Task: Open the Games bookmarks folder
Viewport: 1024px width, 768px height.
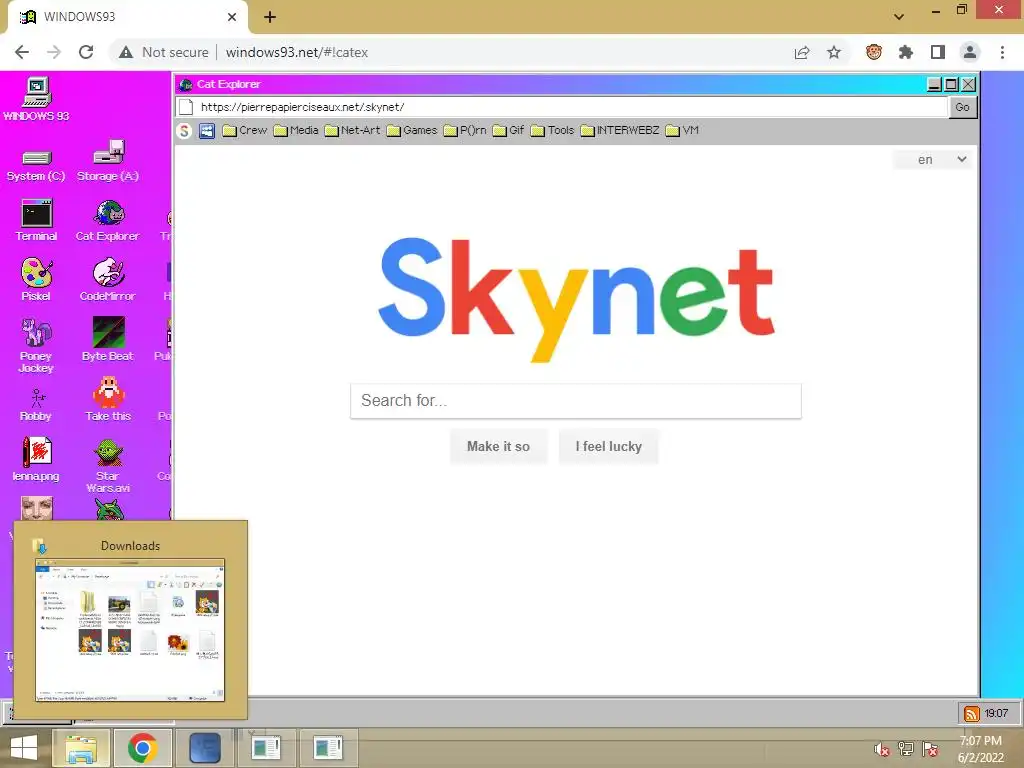Action: 412,131
